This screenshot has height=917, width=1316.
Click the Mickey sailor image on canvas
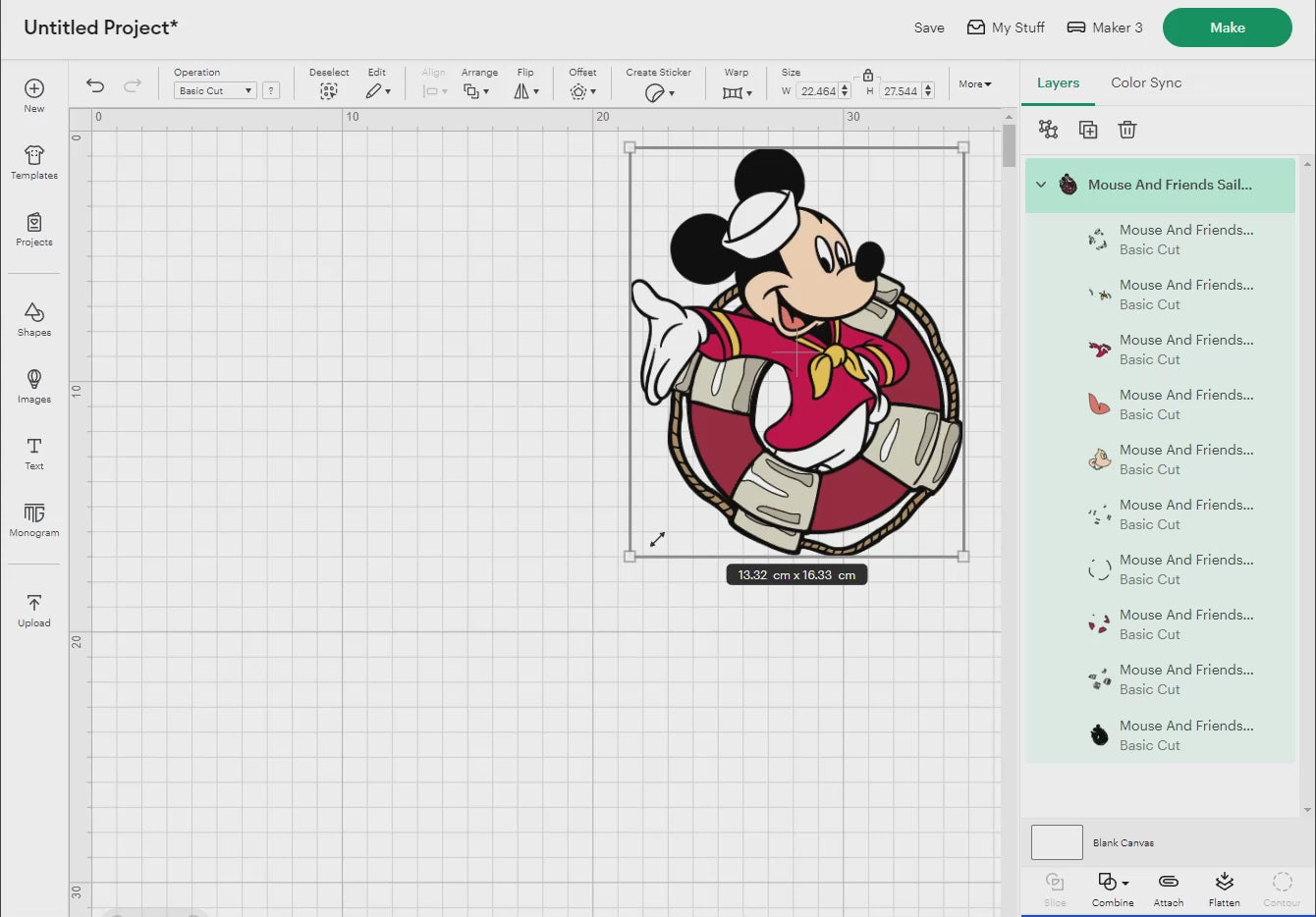[x=797, y=351]
